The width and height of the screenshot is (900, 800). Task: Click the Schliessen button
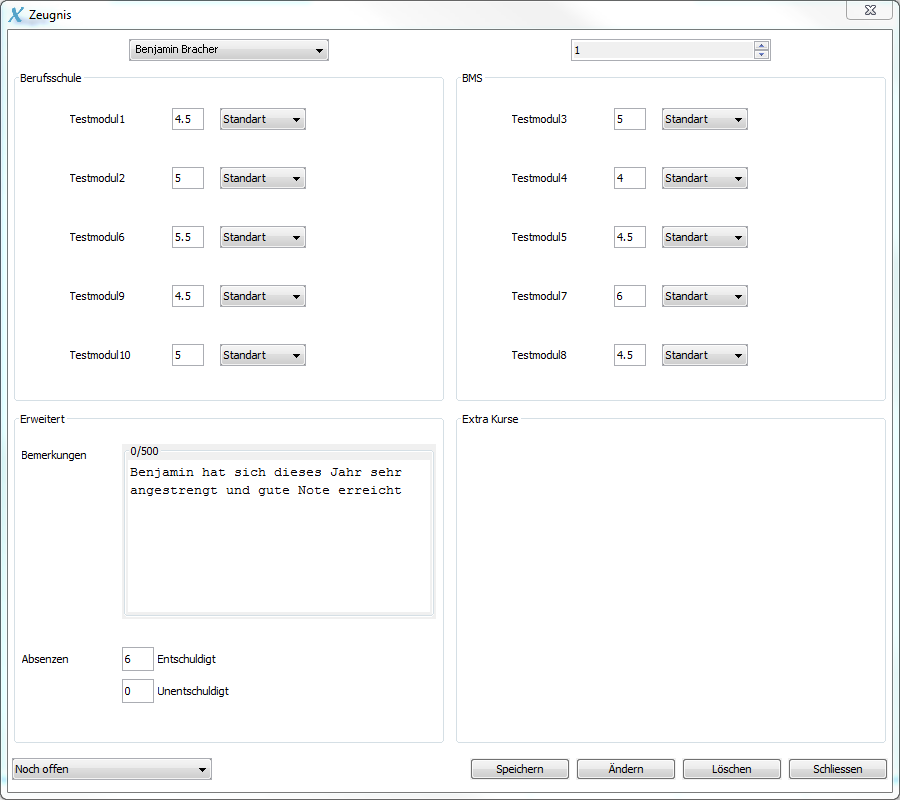838,769
